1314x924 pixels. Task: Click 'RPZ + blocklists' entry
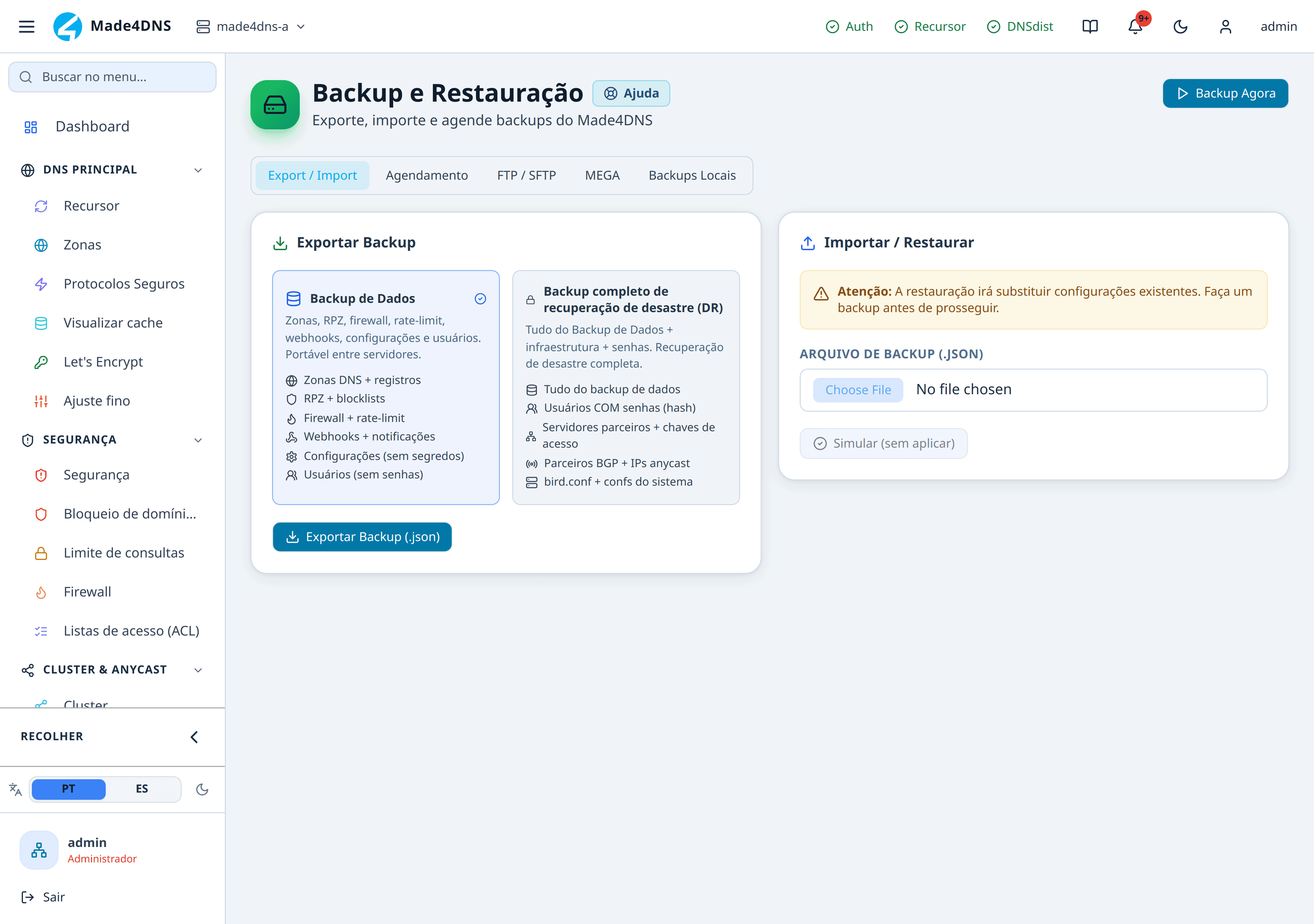pyautogui.click(x=335, y=399)
